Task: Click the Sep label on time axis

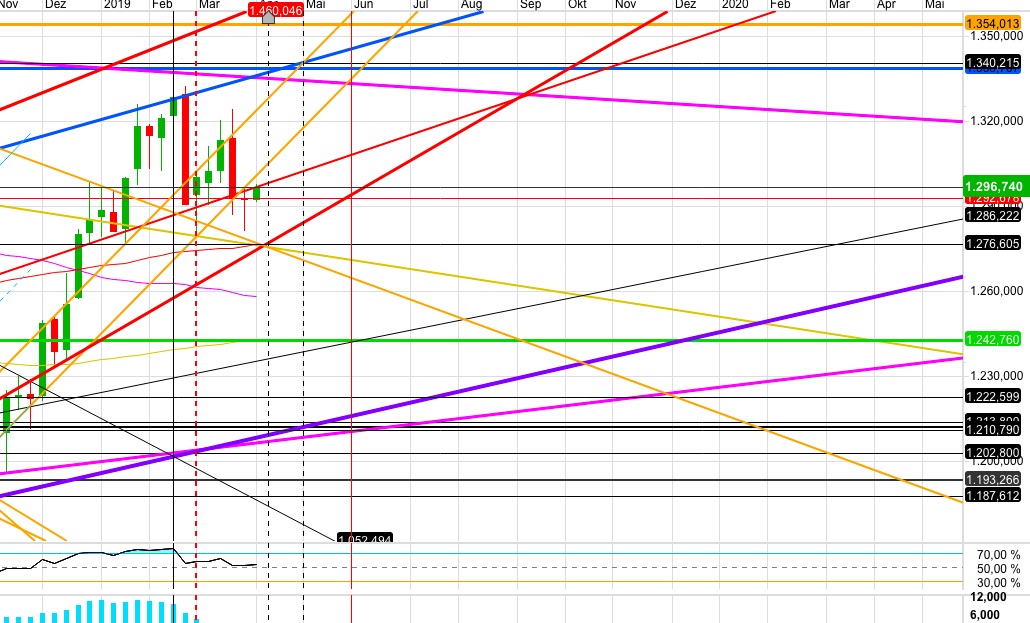Action: pyautogui.click(x=530, y=5)
